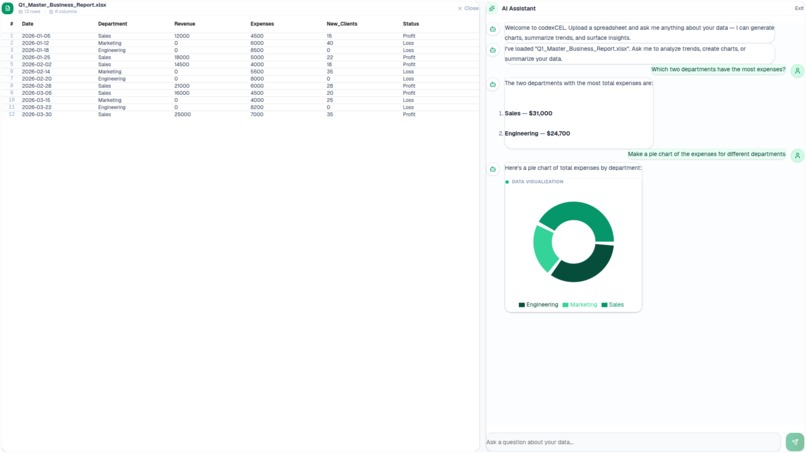806x453 pixels.
Task: Click revenue value 21000
Action: point(182,86)
